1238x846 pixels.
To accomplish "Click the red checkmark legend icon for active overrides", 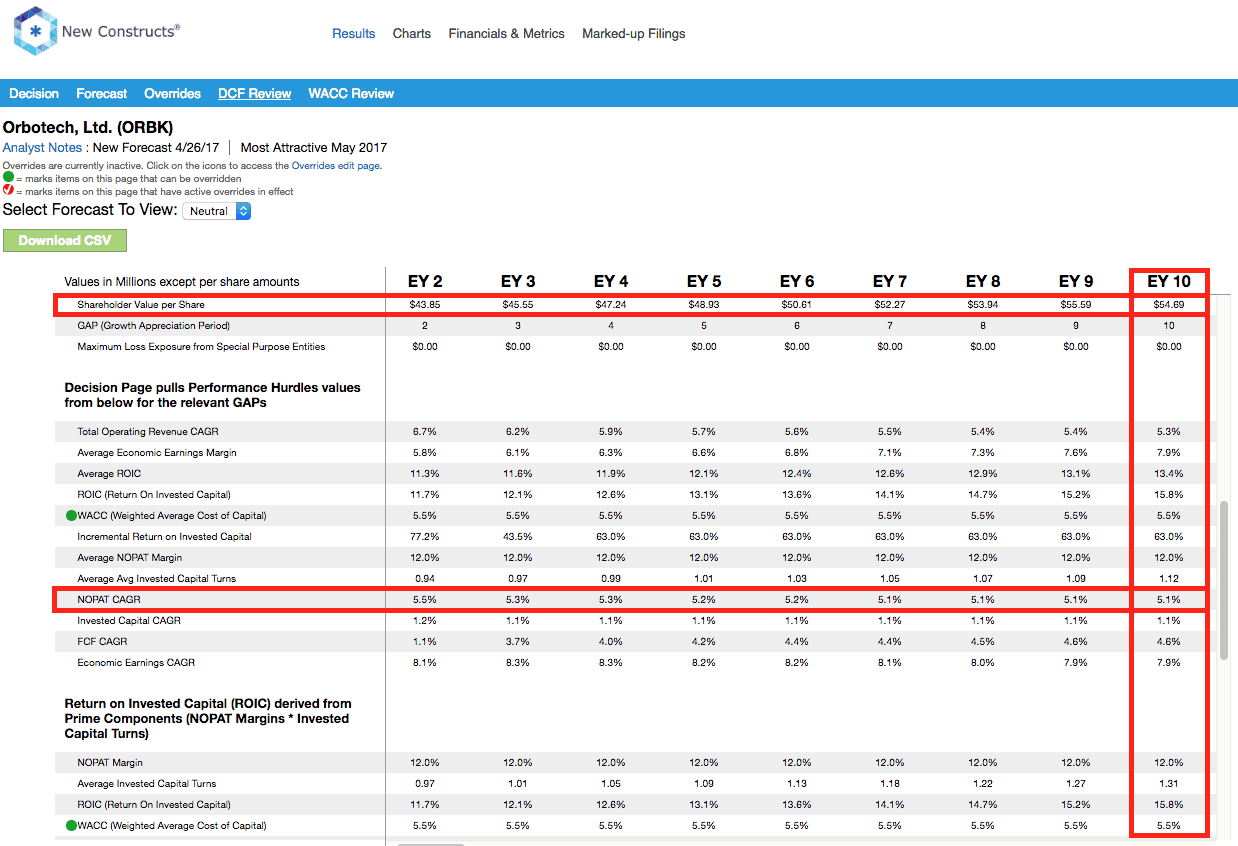I will coord(8,191).
